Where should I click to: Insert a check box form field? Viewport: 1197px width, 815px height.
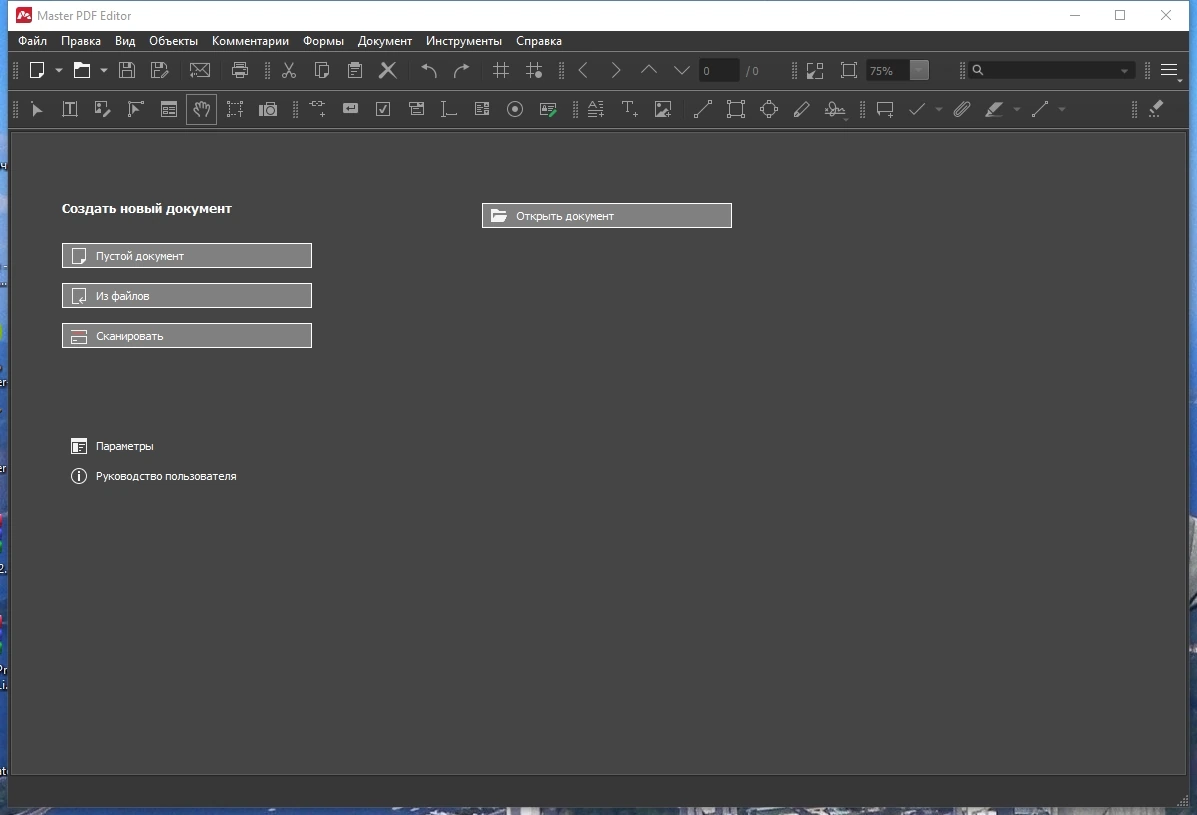click(383, 109)
